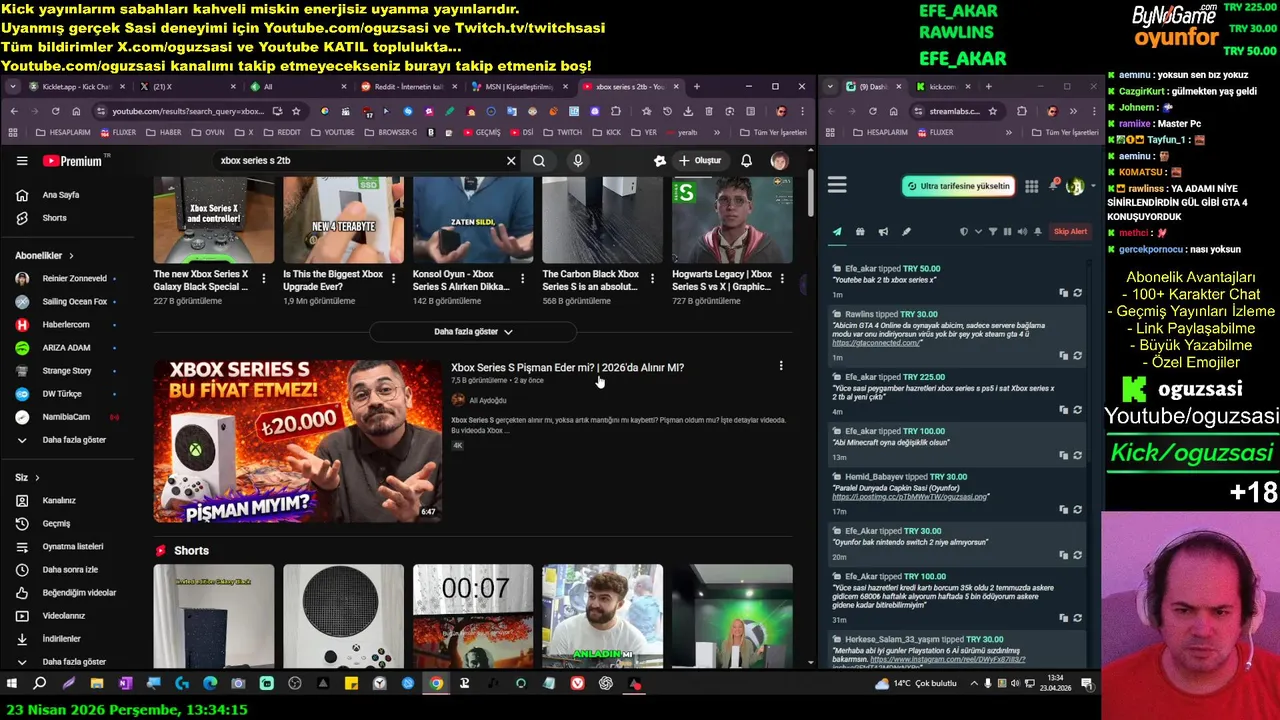The height and width of the screenshot is (720, 1280).
Task: Bookmark the YouTube page with the star icon
Action: (x=296, y=111)
